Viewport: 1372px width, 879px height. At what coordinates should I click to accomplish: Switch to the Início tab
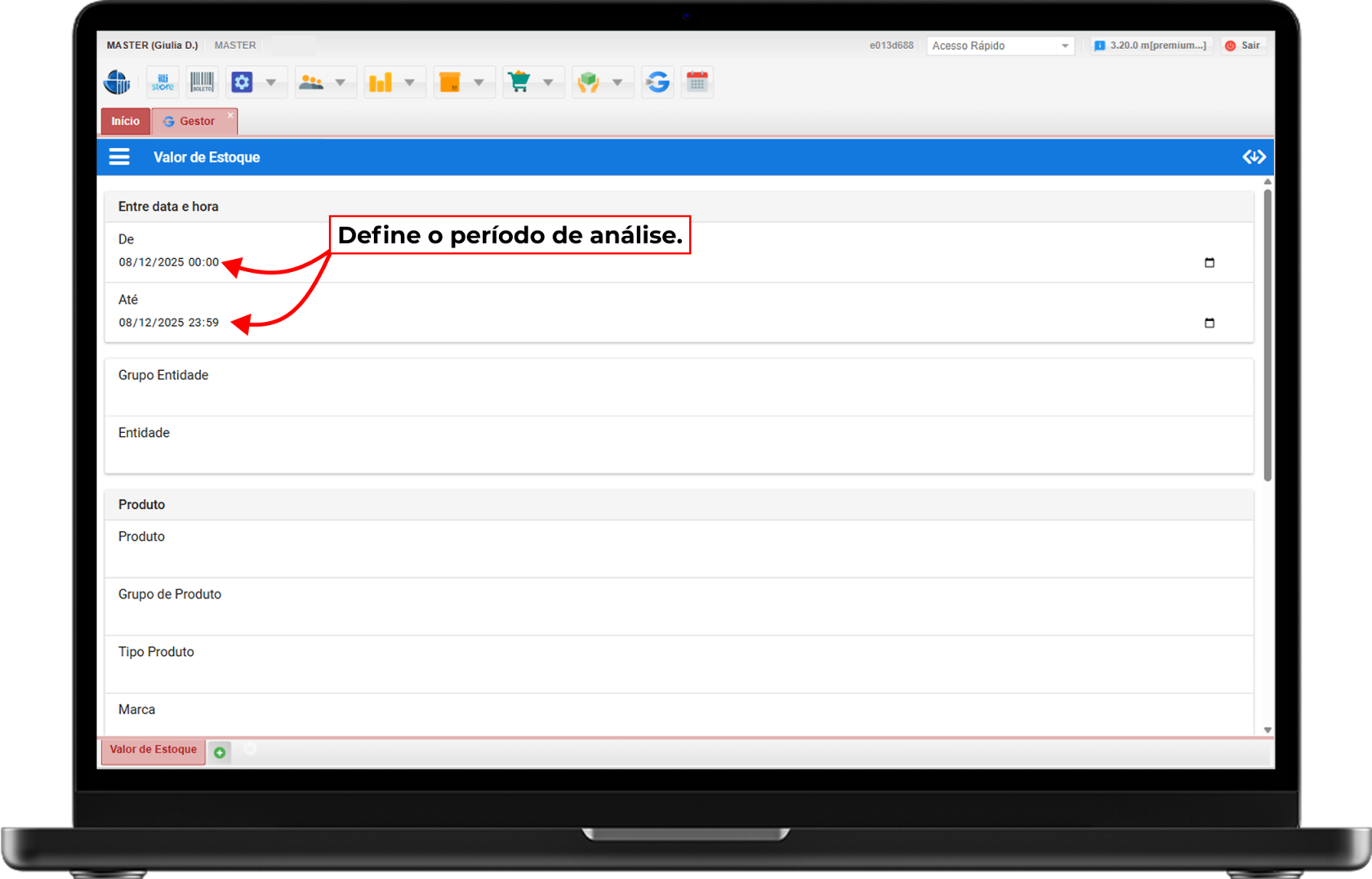coord(126,121)
